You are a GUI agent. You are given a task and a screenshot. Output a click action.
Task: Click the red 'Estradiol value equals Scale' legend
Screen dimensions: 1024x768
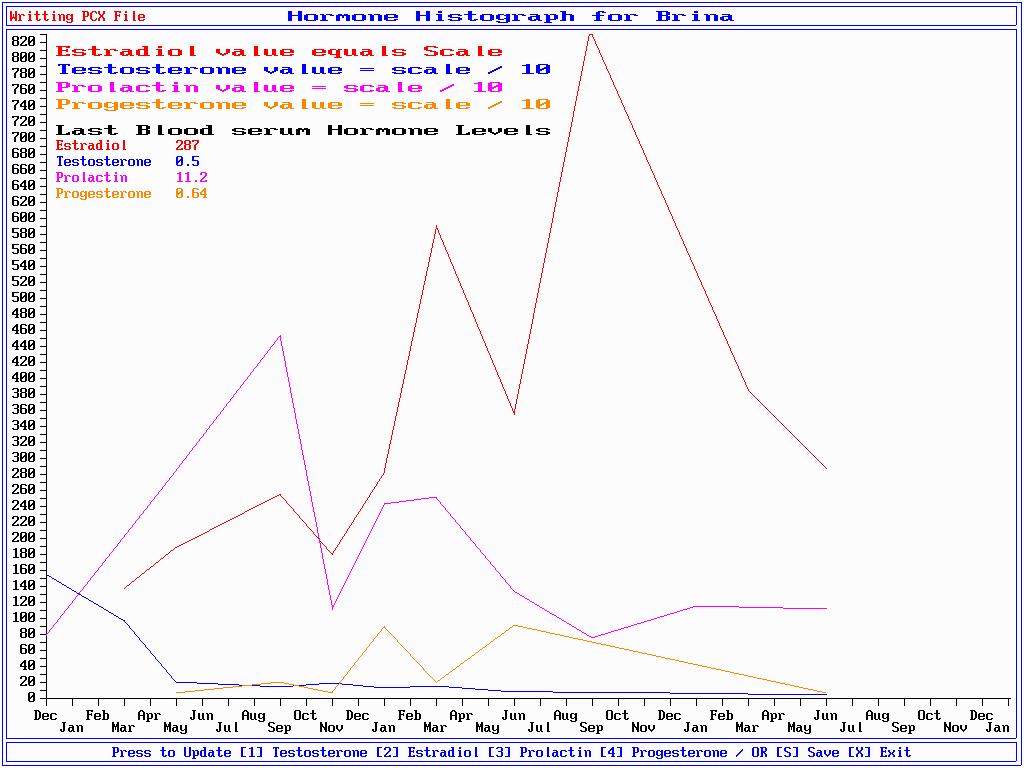pyautogui.click(x=279, y=51)
